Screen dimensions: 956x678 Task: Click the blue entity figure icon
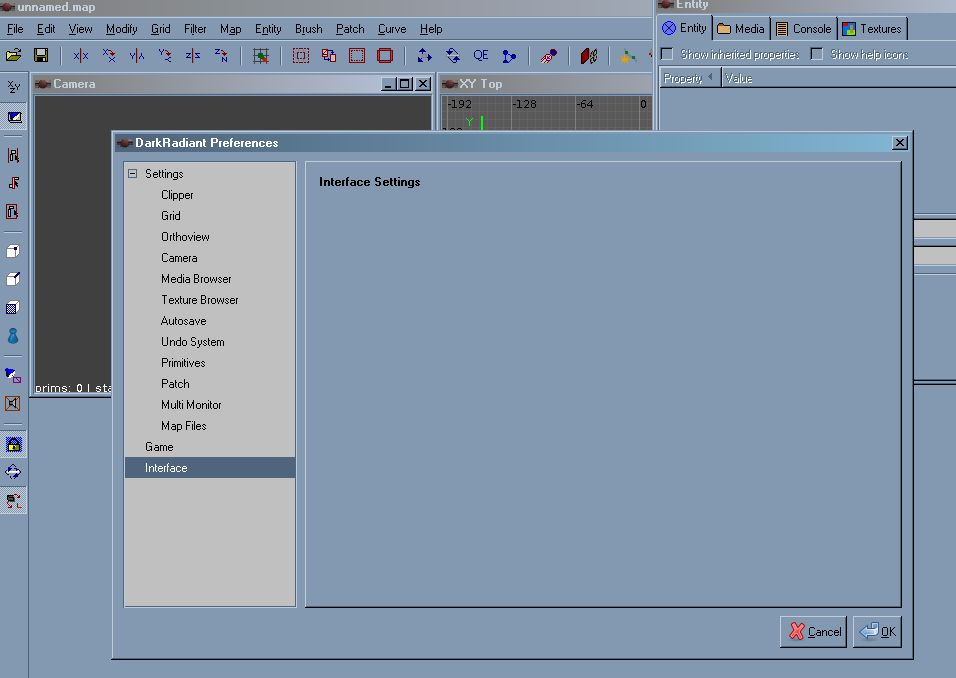(13, 336)
